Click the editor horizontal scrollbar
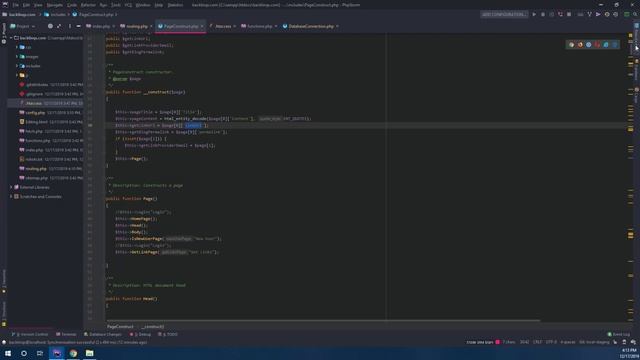This screenshot has height=360, width=640. click(322, 320)
